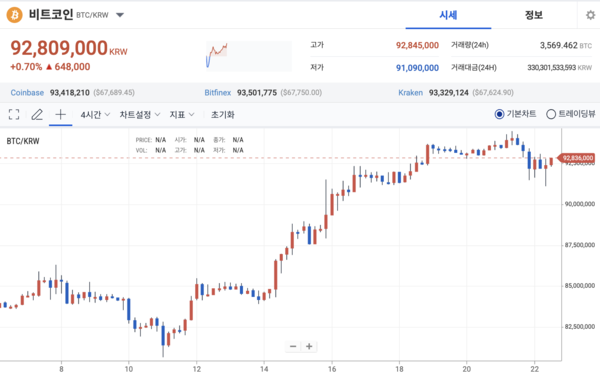This screenshot has height=377, width=600.
Task: Click the current price 92,809,000 KRW
Action: (69, 48)
